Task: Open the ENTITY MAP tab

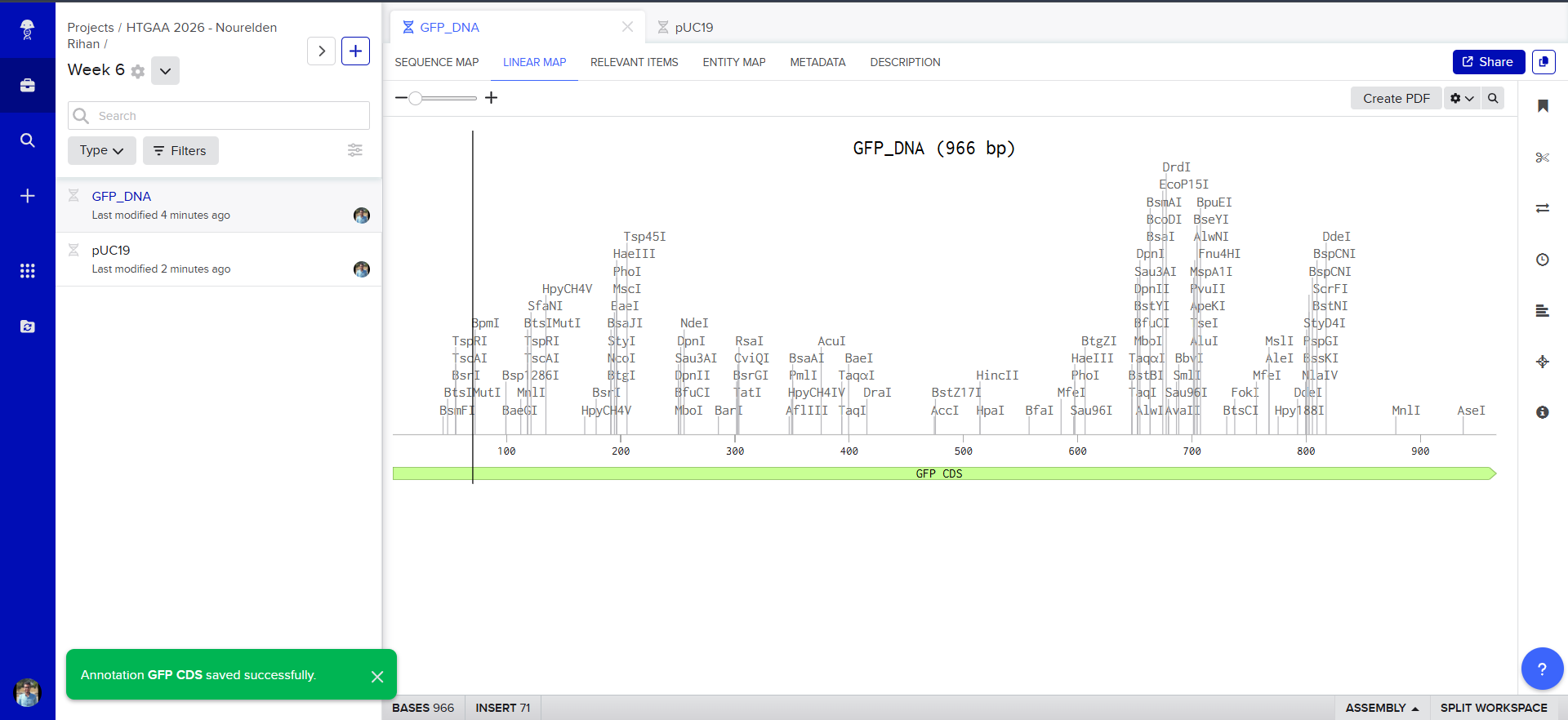Action: (734, 62)
